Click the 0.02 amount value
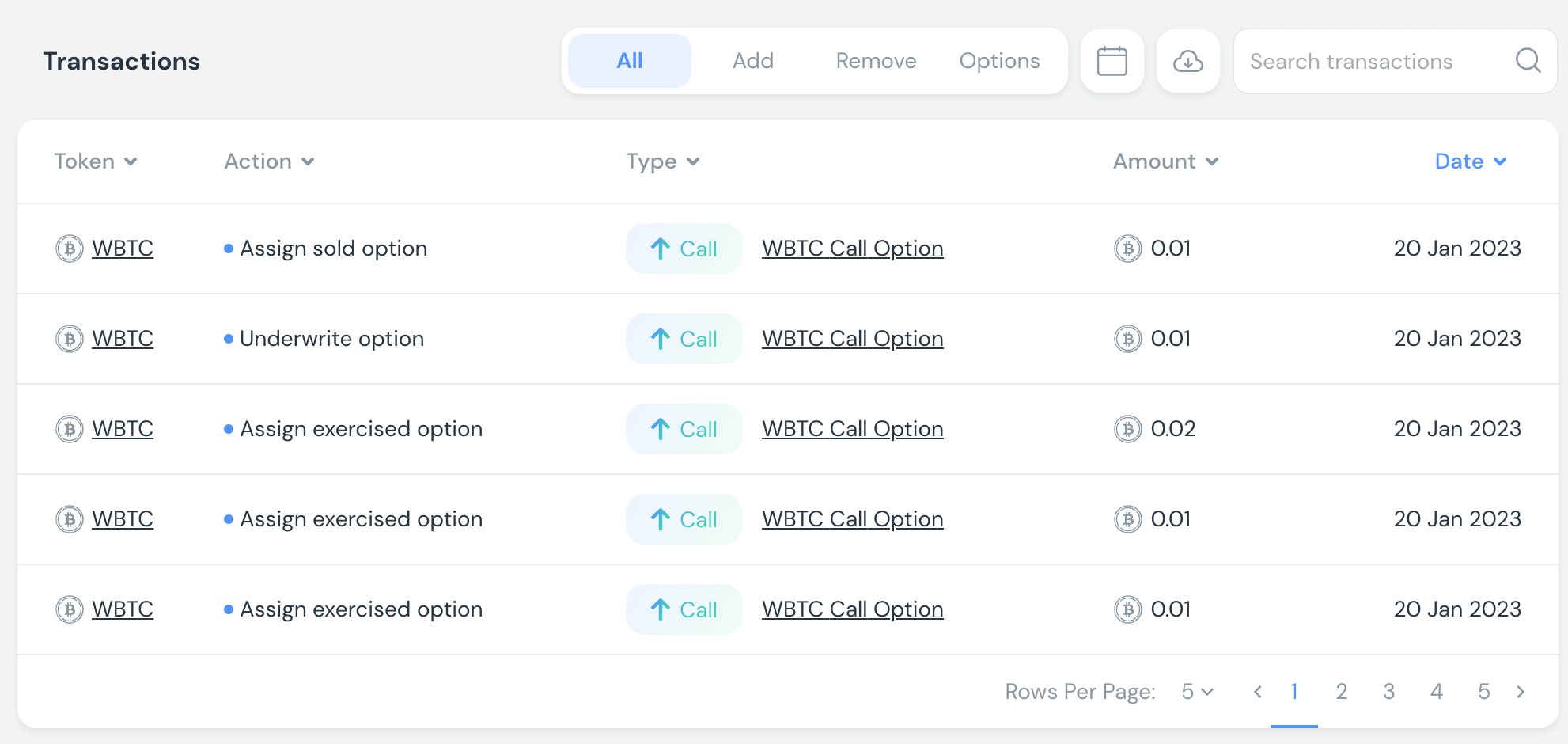This screenshot has width=1568, height=744. [1173, 429]
